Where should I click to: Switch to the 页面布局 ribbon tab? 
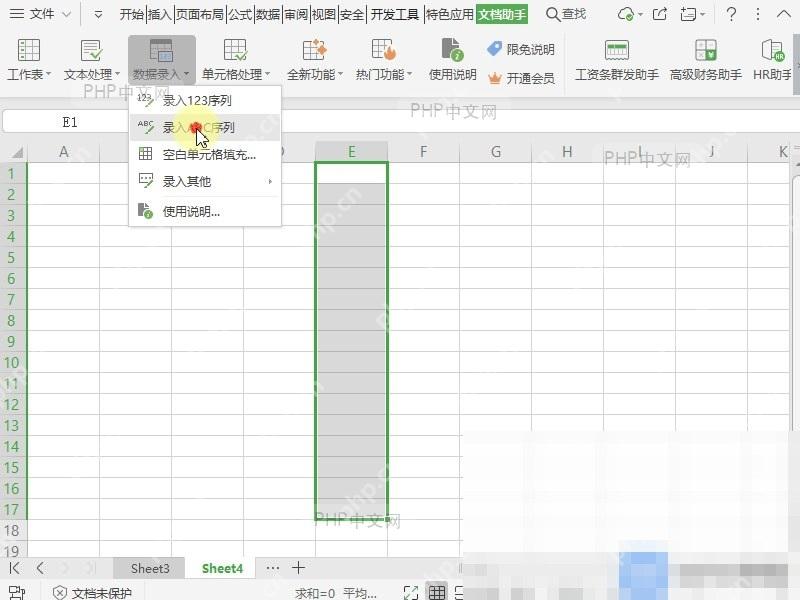pos(199,14)
